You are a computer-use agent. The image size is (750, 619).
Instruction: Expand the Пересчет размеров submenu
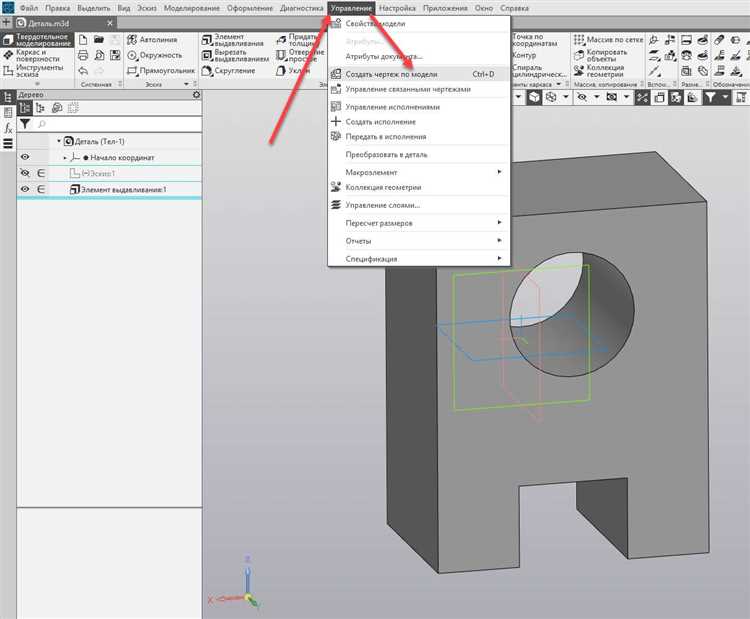[x=419, y=223]
